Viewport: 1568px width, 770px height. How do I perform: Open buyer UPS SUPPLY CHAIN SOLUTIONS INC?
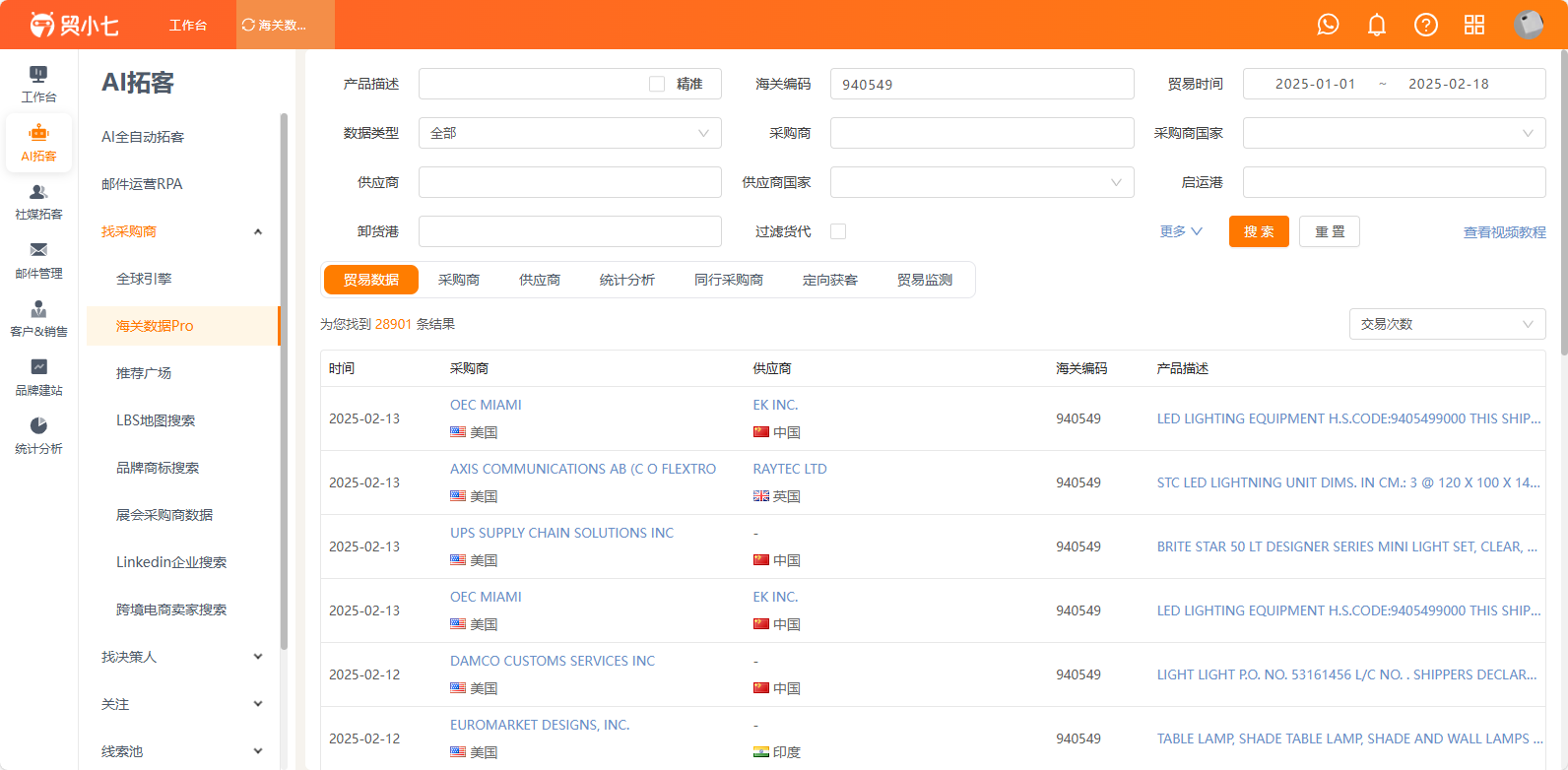(x=562, y=533)
